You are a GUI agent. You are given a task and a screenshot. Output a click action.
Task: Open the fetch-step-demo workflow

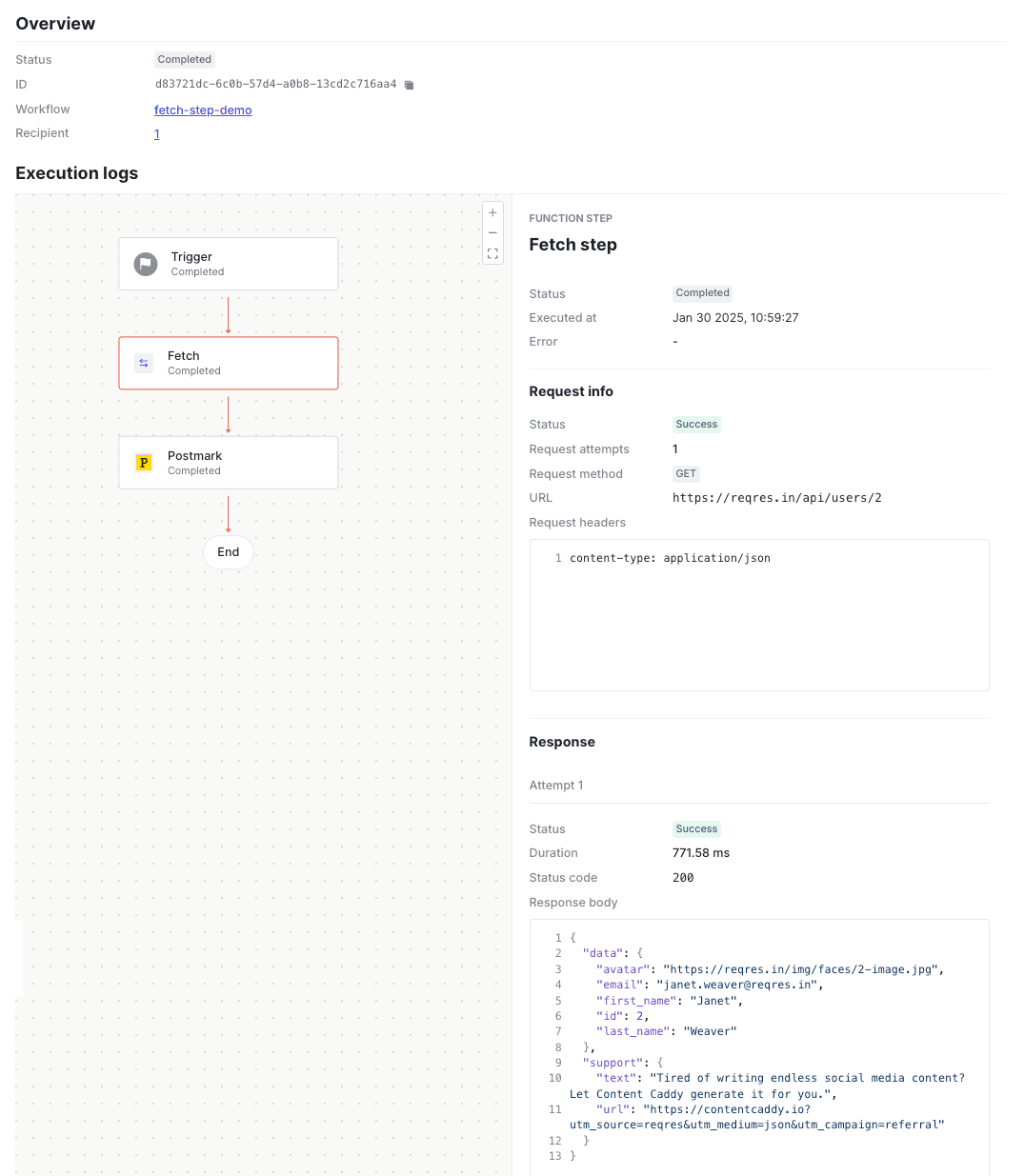[203, 110]
